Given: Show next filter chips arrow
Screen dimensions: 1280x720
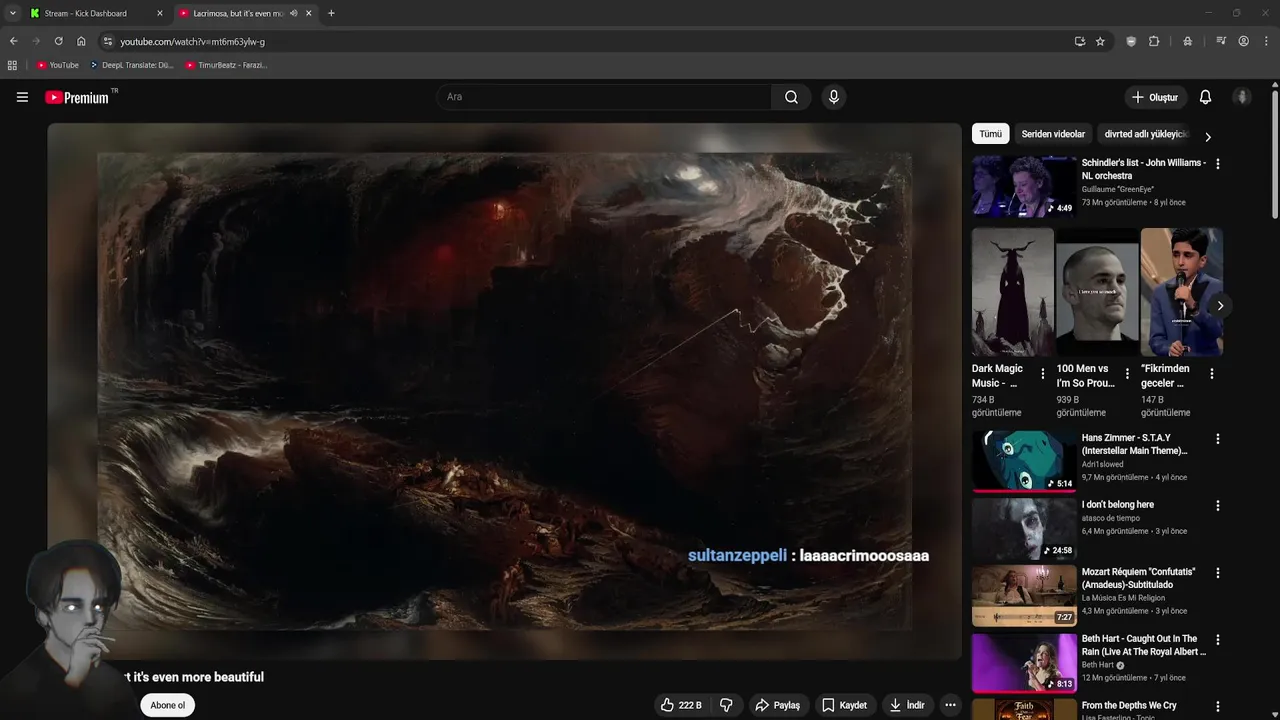Looking at the screenshot, I should click(x=1207, y=137).
